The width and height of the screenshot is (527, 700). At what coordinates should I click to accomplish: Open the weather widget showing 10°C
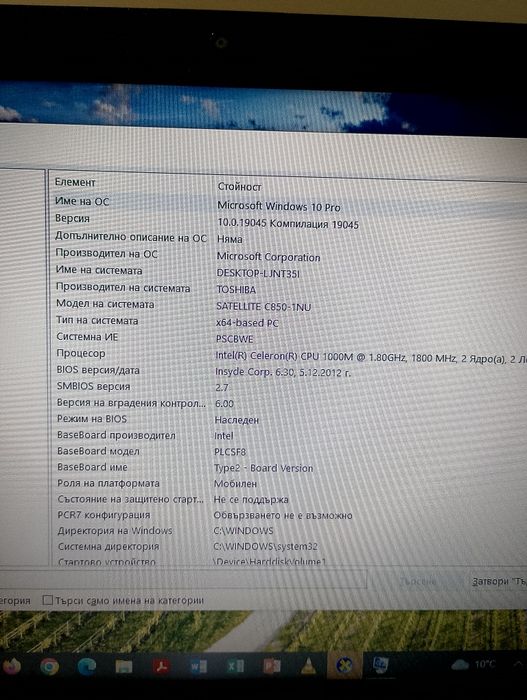pyautogui.click(x=473, y=664)
